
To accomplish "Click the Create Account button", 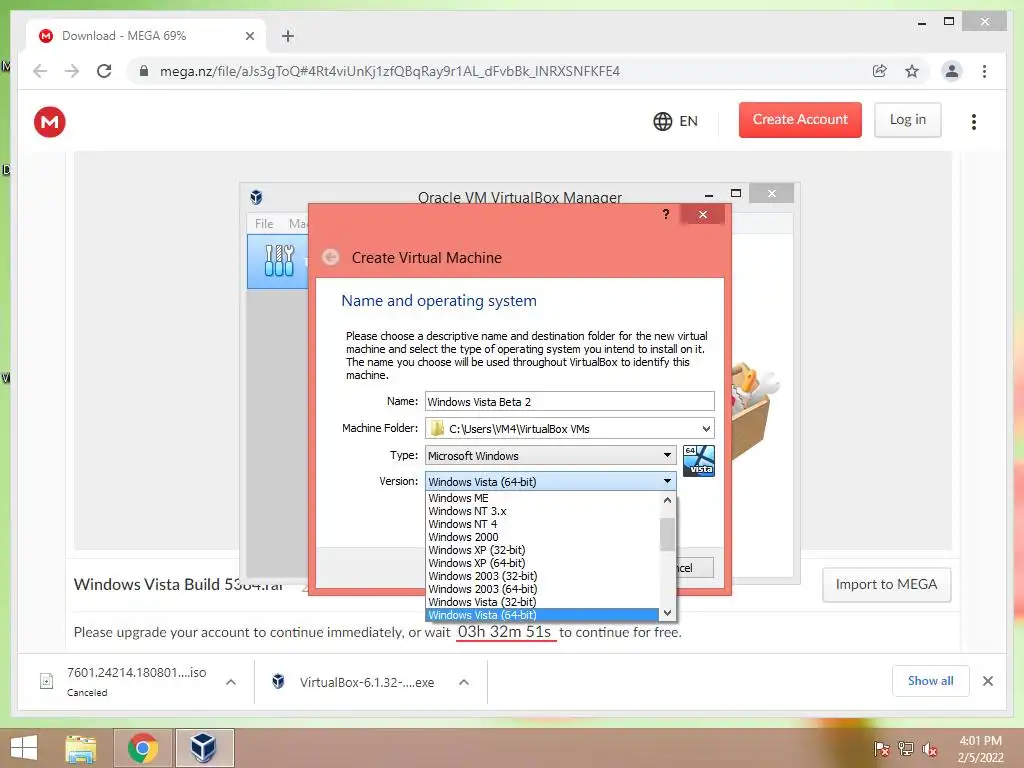I will (800, 120).
